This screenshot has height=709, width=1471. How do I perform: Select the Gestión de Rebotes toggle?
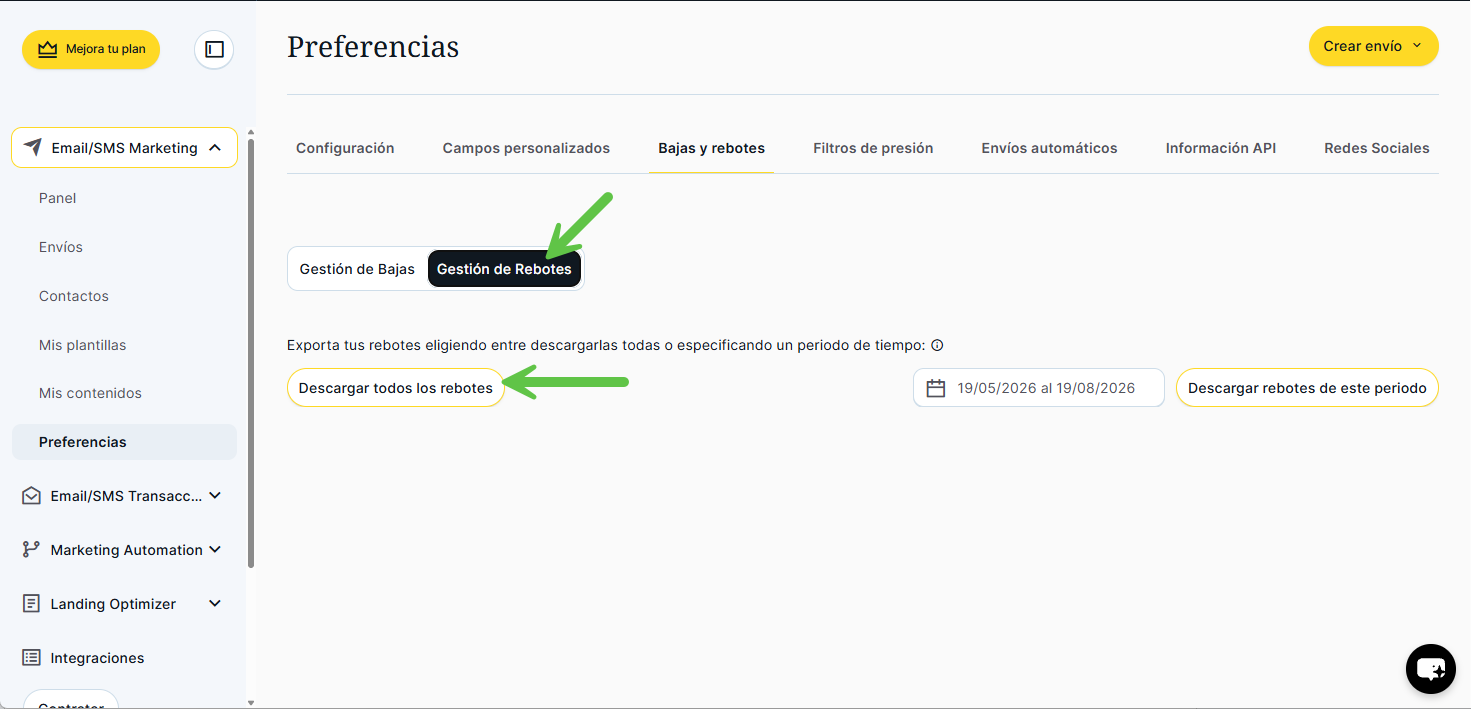click(504, 269)
